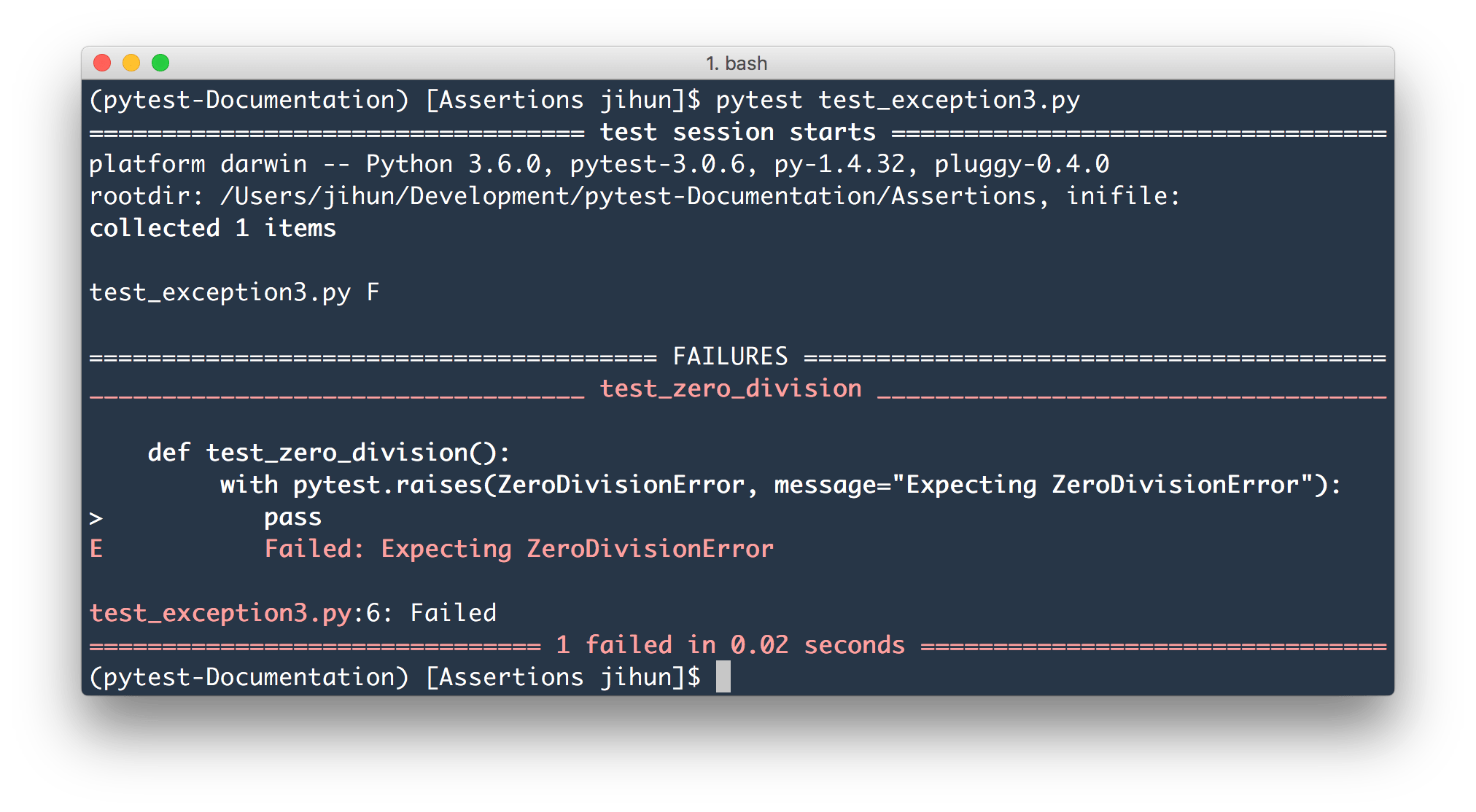Click the test session starts header
Viewport: 1476px width, 812px height.
[x=738, y=131]
